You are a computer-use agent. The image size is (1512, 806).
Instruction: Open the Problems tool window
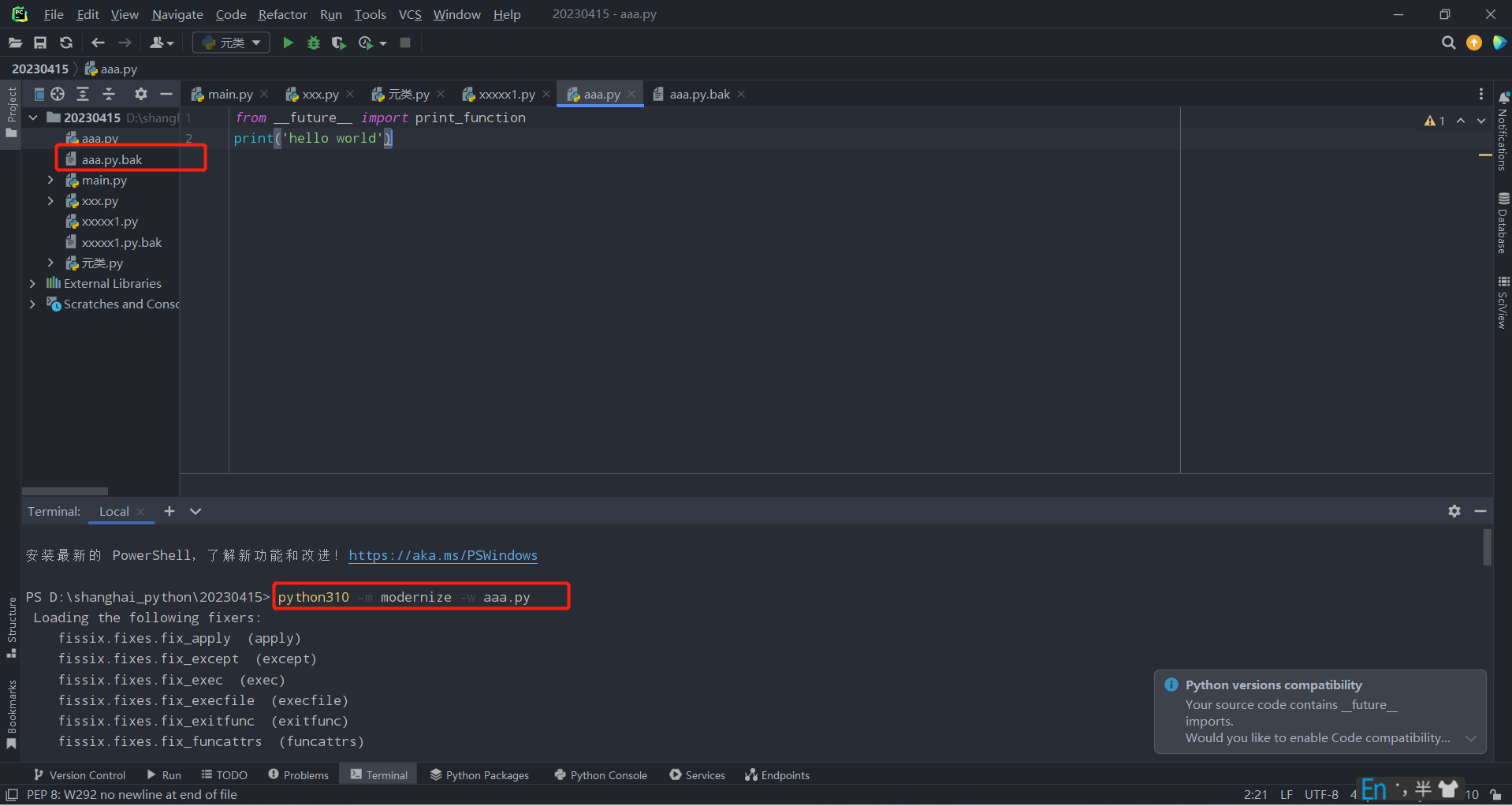pos(299,775)
